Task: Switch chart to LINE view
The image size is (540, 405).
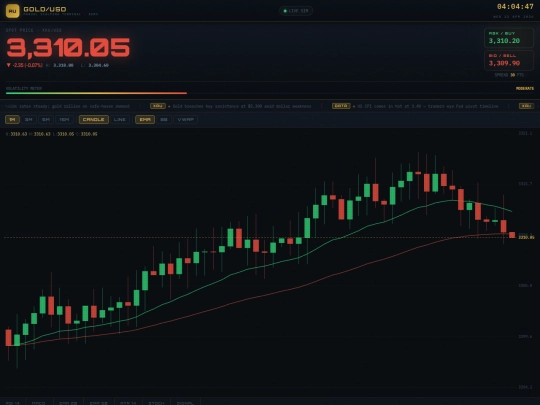Action: 120,120
